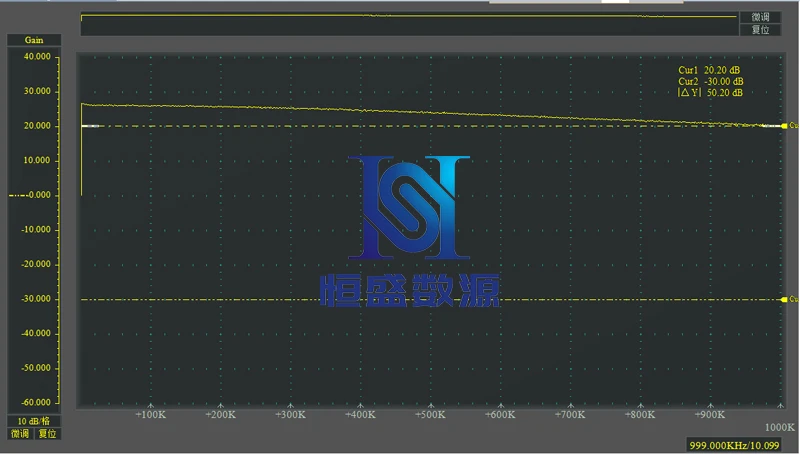Click the +600K frequency label
This screenshot has width=800, height=454.
point(500,415)
